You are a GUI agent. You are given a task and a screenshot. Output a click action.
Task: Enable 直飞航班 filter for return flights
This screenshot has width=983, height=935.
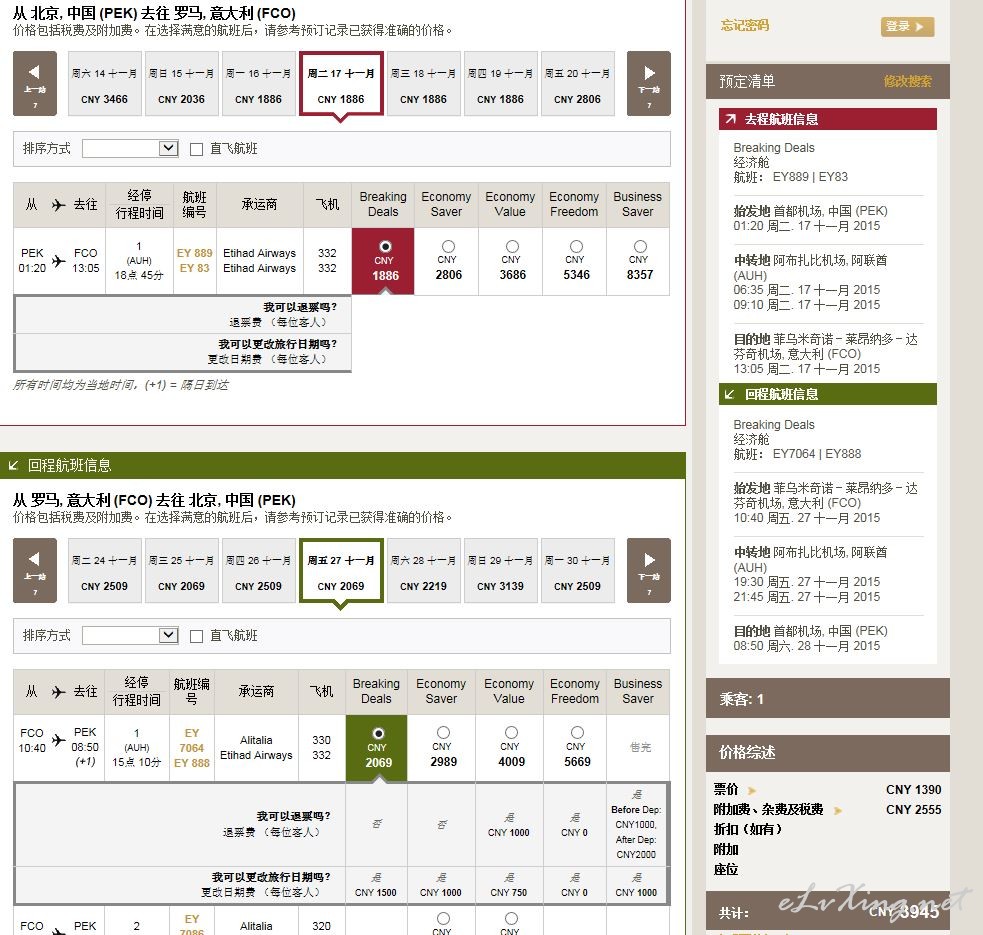196,637
